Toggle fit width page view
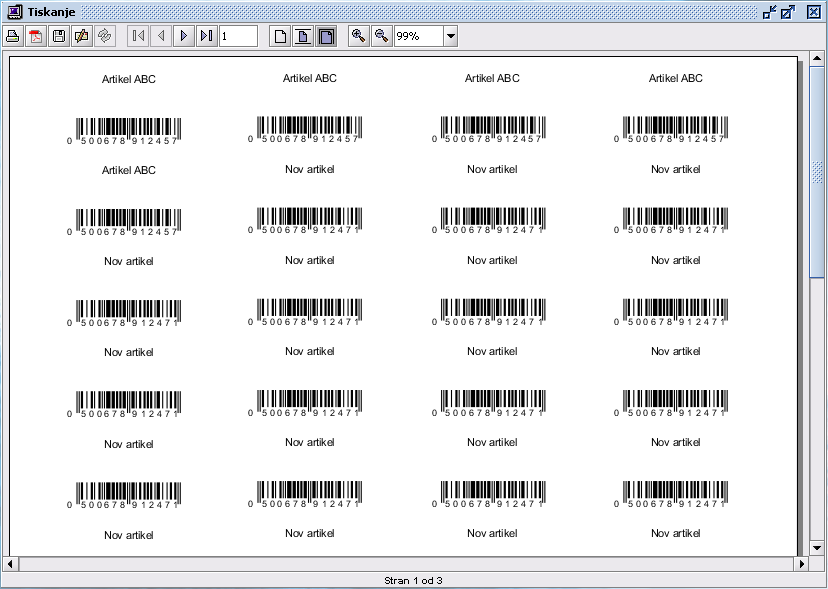Image resolution: width=828 pixels, height=589 pixels. click(326, 36)
